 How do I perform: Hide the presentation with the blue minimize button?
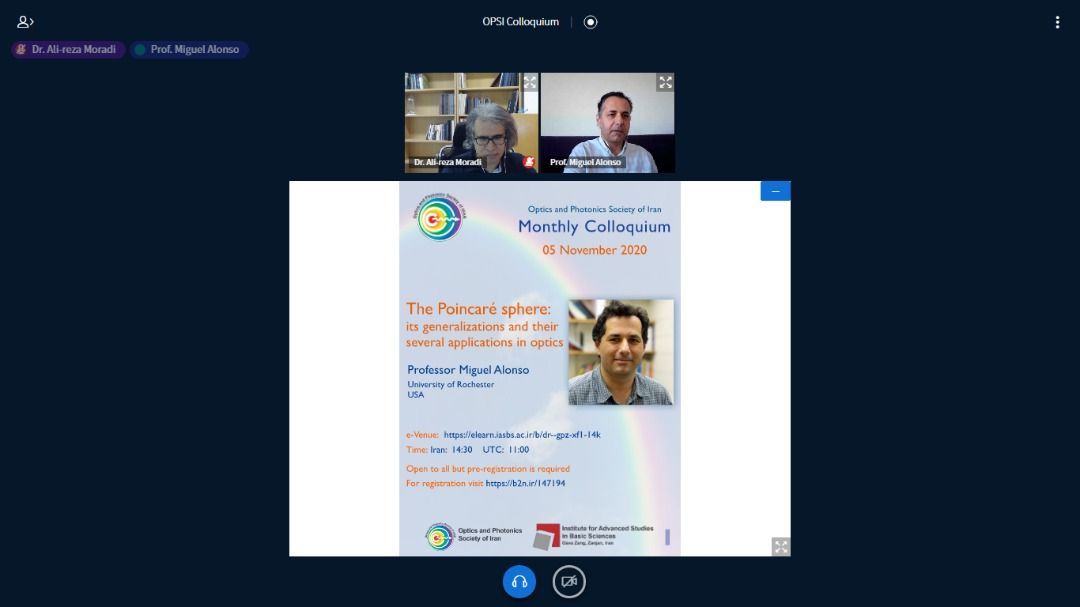click(775, 191)
